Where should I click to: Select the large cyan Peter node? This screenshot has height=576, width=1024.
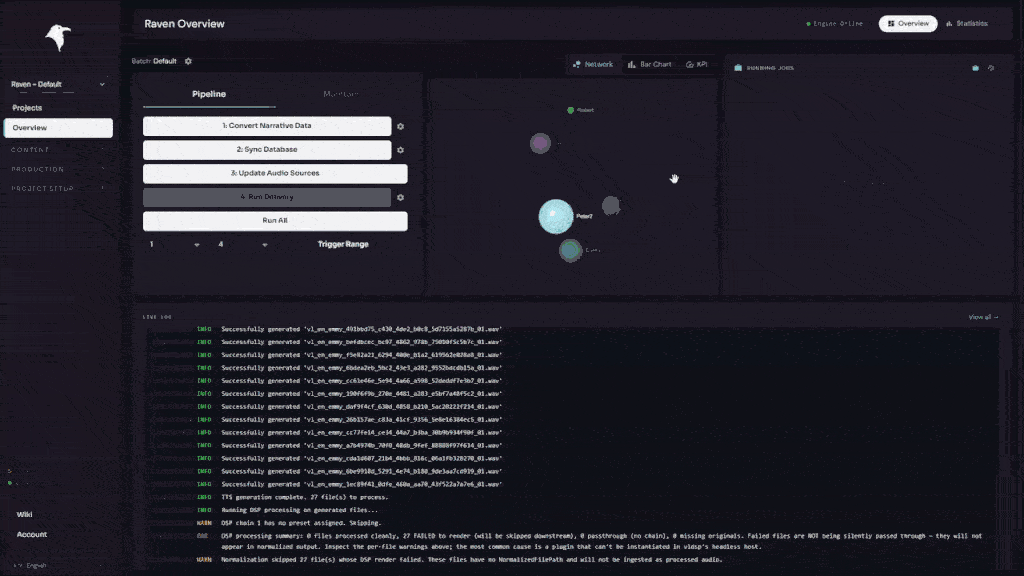(556, 216)
